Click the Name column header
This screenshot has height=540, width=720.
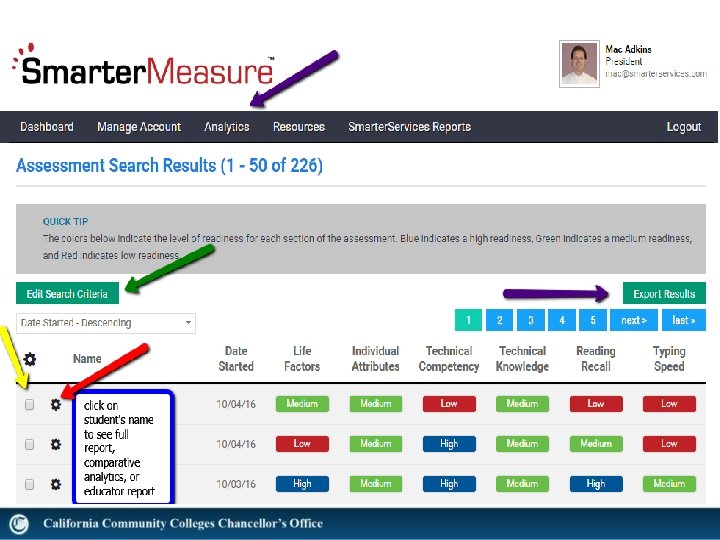(87, 359)
